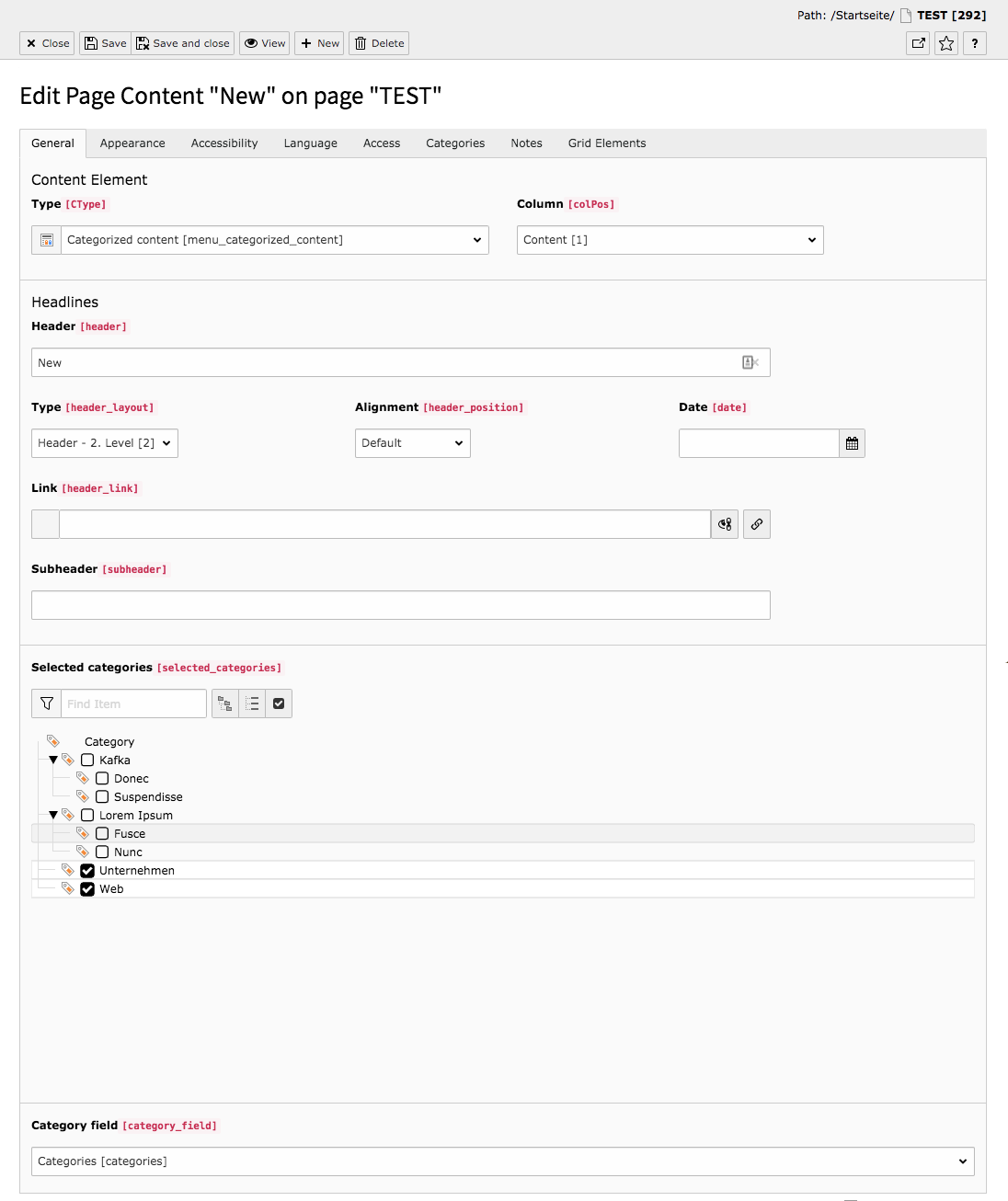The width and height of the screenshot is (1008, 1201).
Task: Bookmark this page with the star icon
Action: pyautogui.click(x=946, y=43)
